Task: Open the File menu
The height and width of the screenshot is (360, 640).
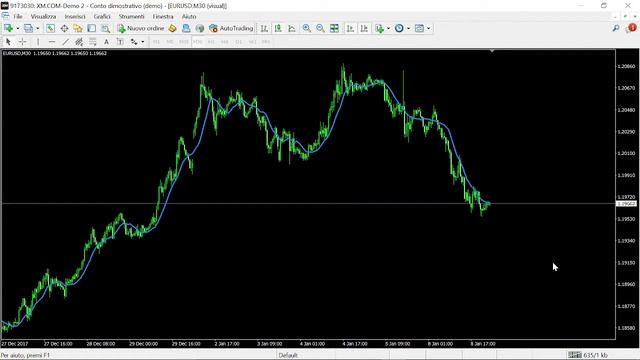Action: coord(18,16)
